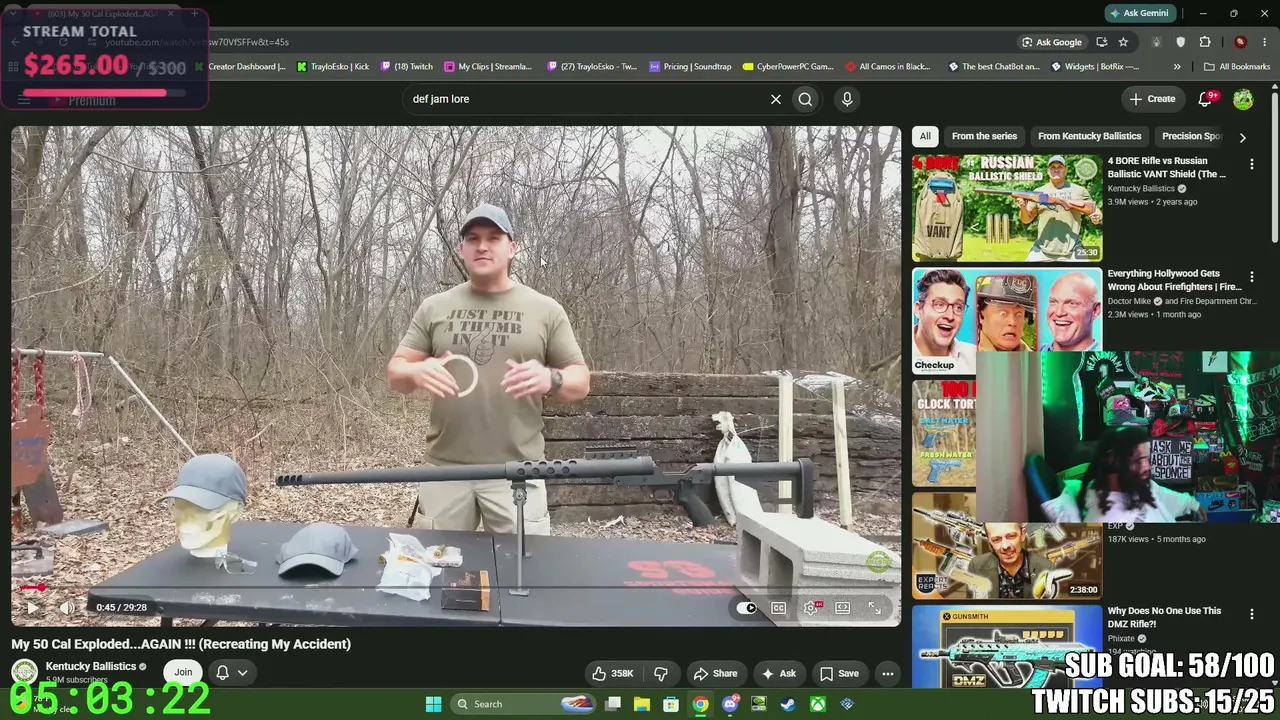Open the Chrome profile avatar
The image size is (1280, 720).
coord(1240,42)
